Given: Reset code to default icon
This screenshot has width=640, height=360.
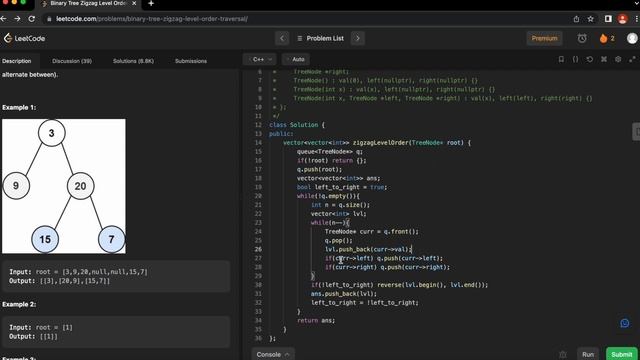Looking at the screenshot, I should coord(590,59).
